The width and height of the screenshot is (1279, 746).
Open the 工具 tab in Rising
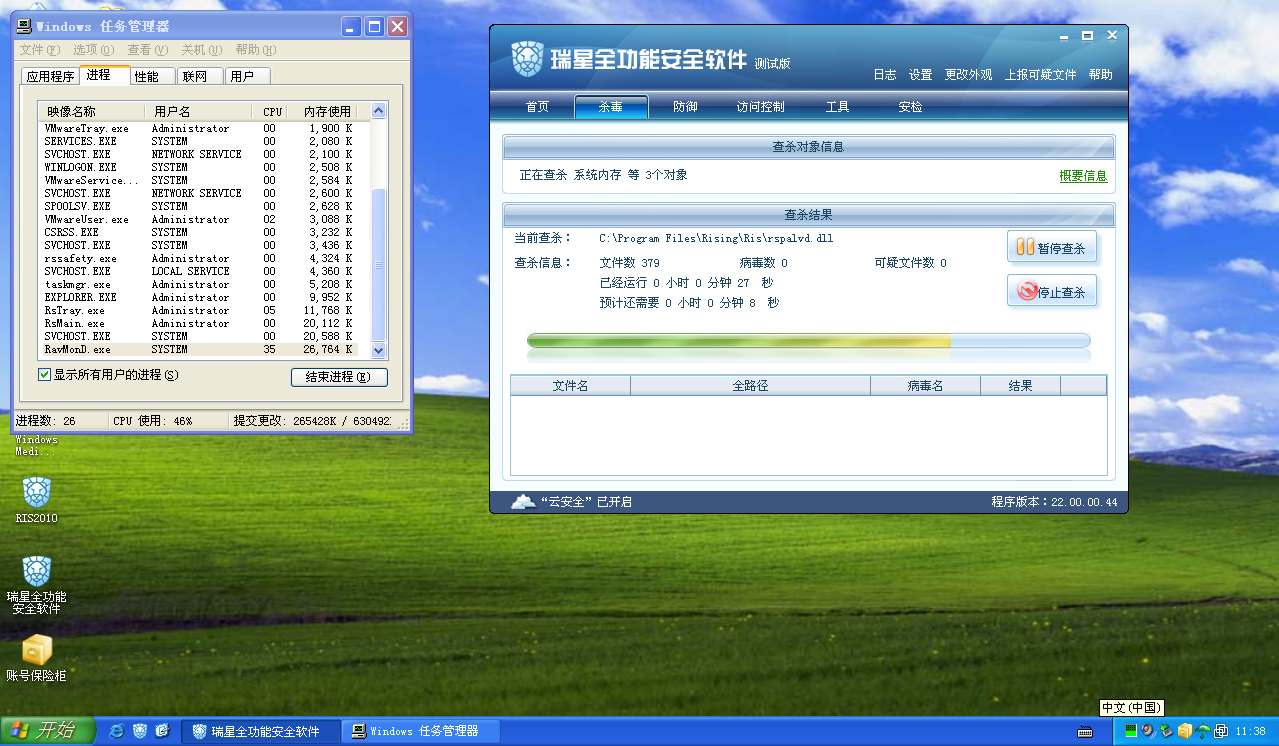click(x=837, y=107)
